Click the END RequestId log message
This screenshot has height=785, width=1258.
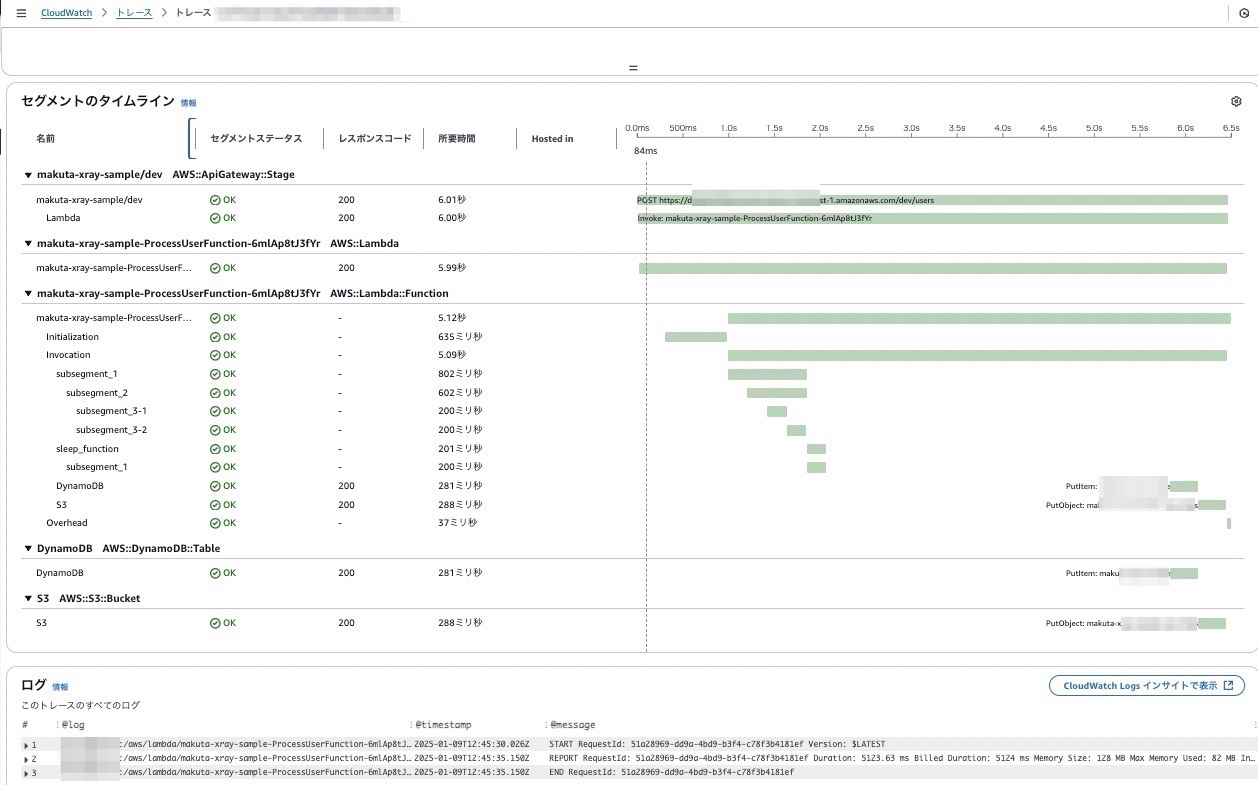point(671,773)
